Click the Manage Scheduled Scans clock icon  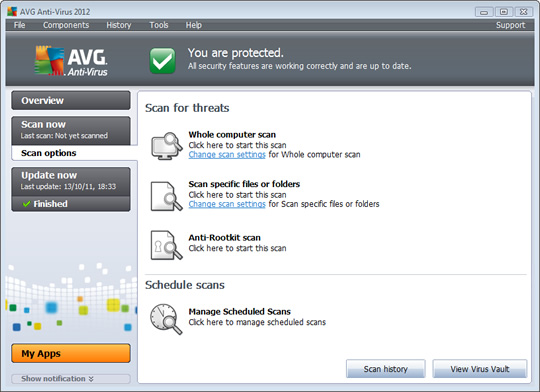click(x=166, y=319)
